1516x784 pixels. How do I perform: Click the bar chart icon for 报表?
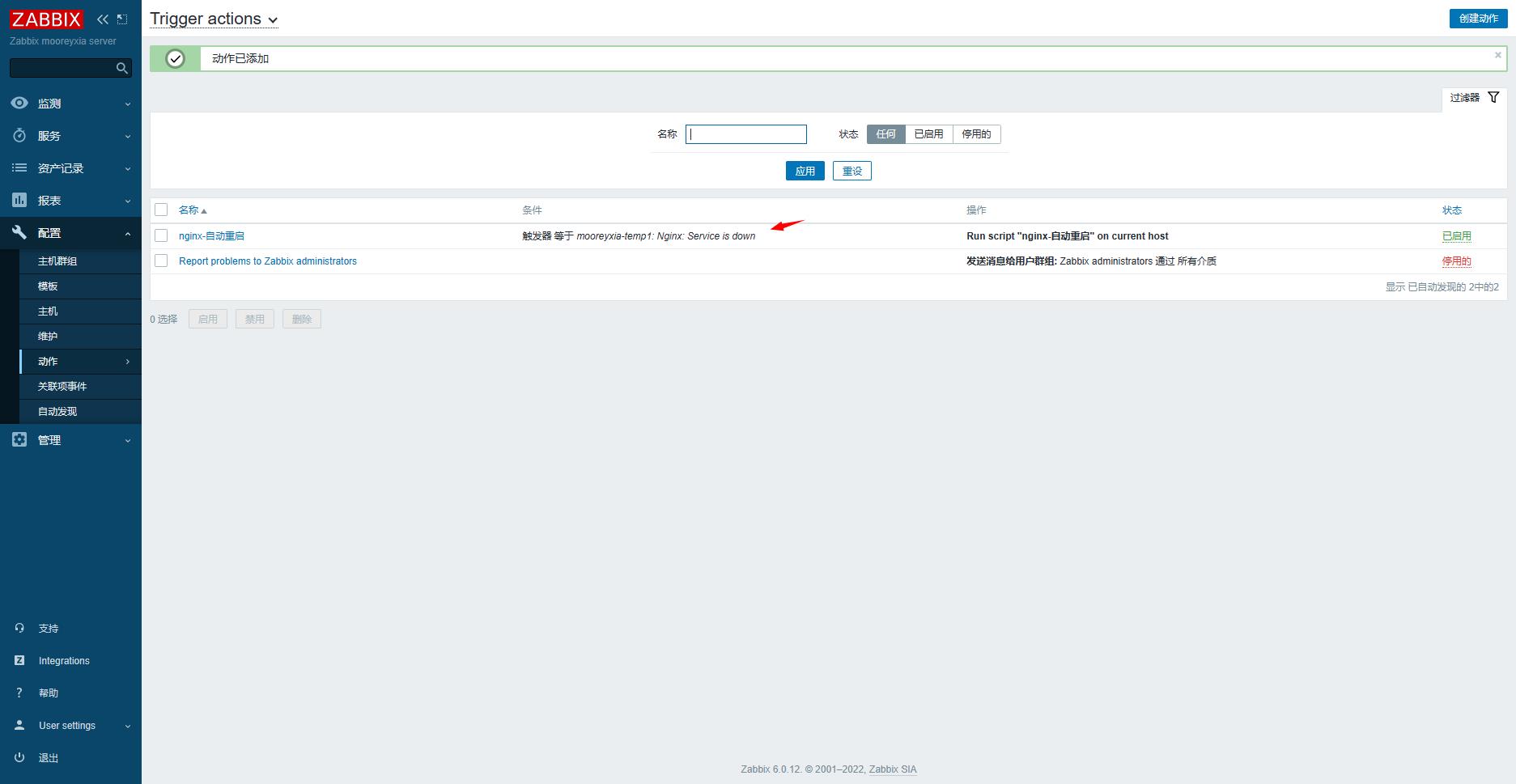[19, 200]
